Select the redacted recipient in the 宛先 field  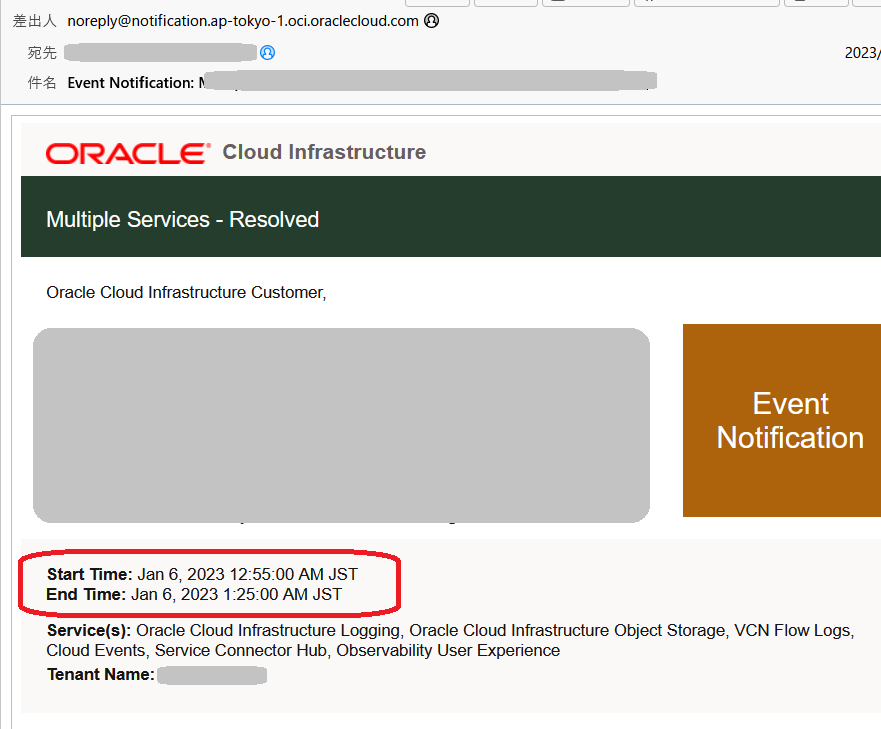[x=160, y=52]
